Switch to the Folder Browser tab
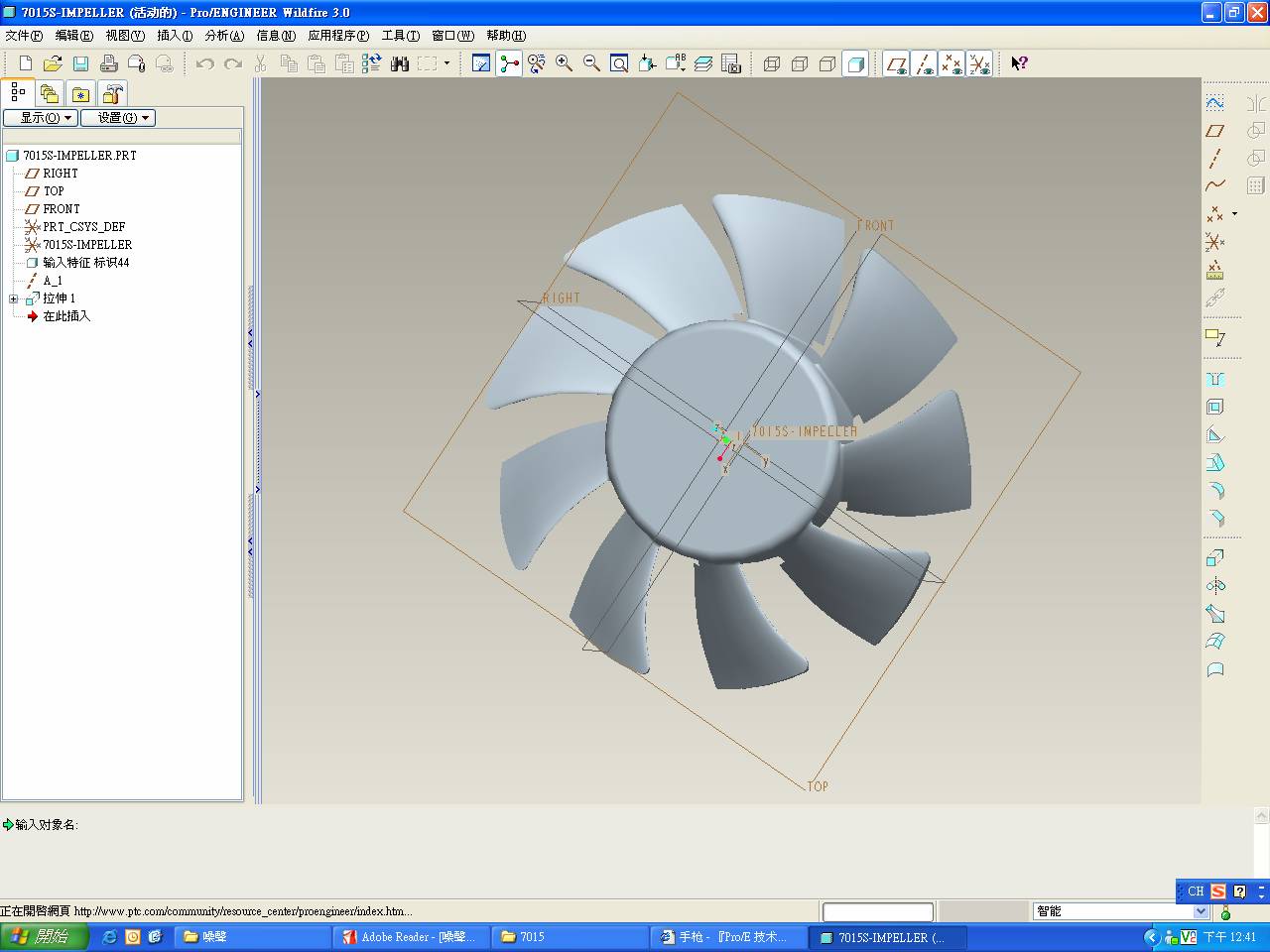Image resolution: width=1270 pixels, height=952 pixels. click(x=50, y=93)
